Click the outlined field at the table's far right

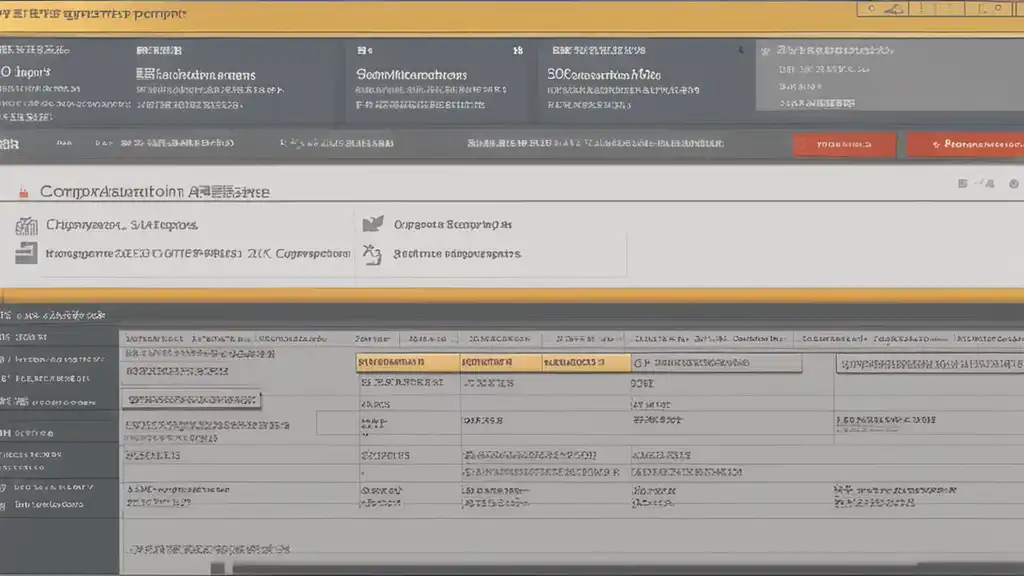click(x=930, y=364)
